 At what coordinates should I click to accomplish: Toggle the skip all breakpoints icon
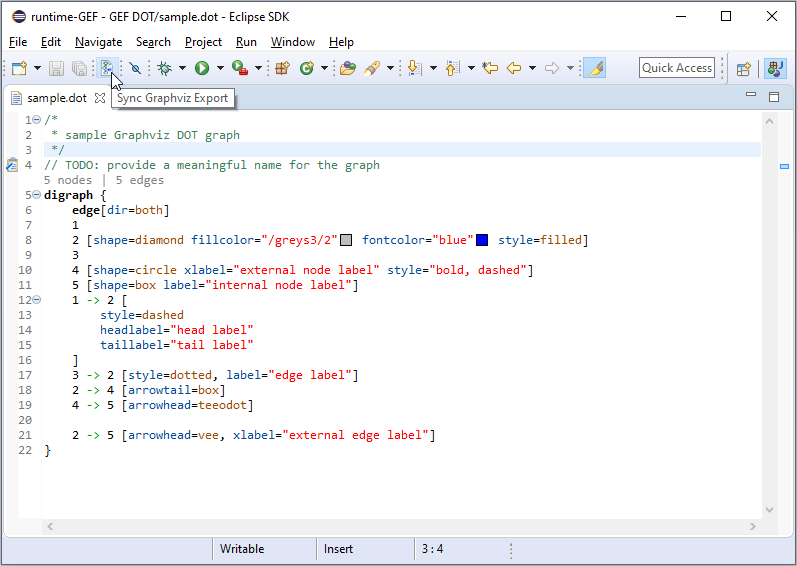coord(135,68)
